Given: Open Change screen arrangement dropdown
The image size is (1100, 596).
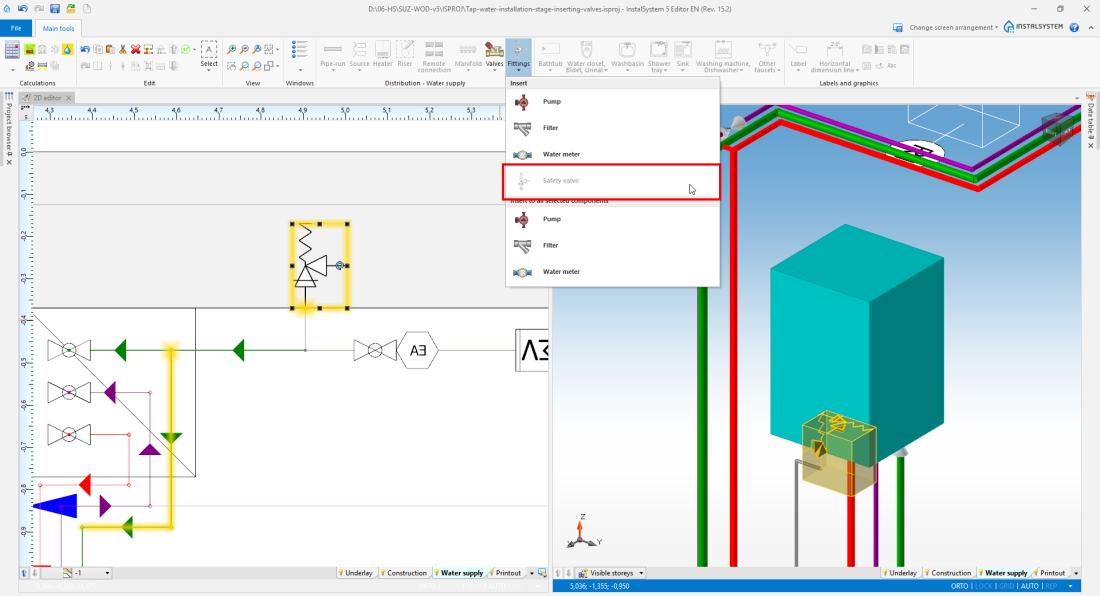Looking at the screenshot, I should tap(952, 27).
